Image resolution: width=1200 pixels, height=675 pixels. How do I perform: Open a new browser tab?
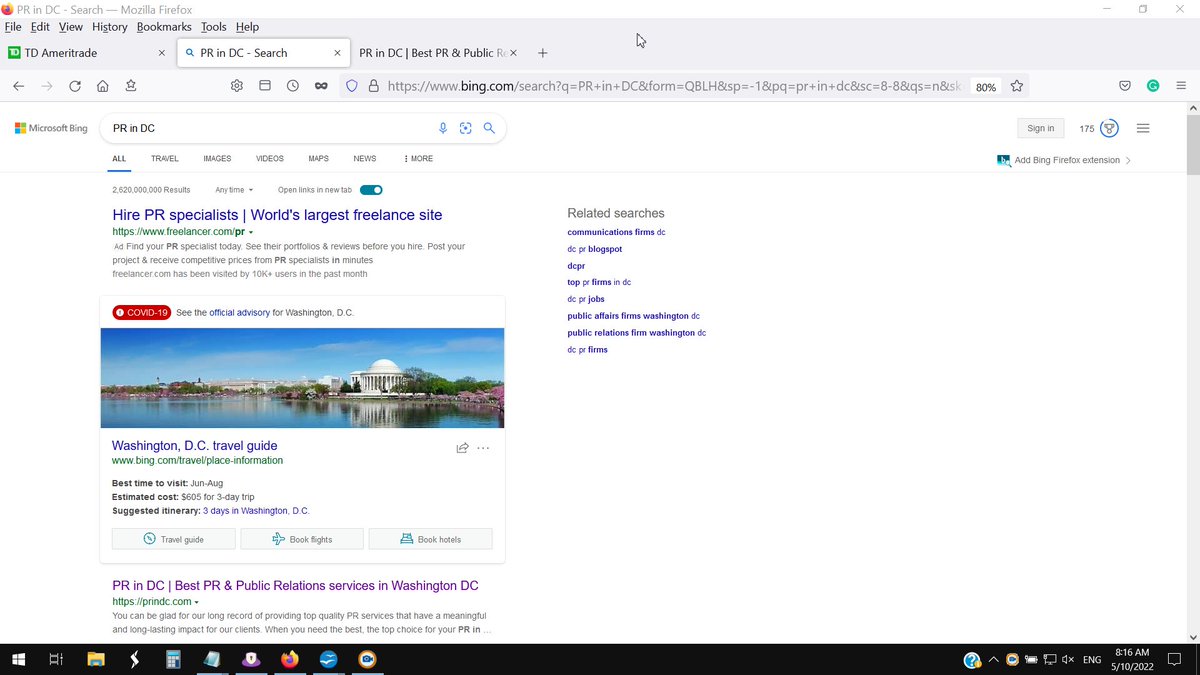pyautogui.click(x=543, y=53)
